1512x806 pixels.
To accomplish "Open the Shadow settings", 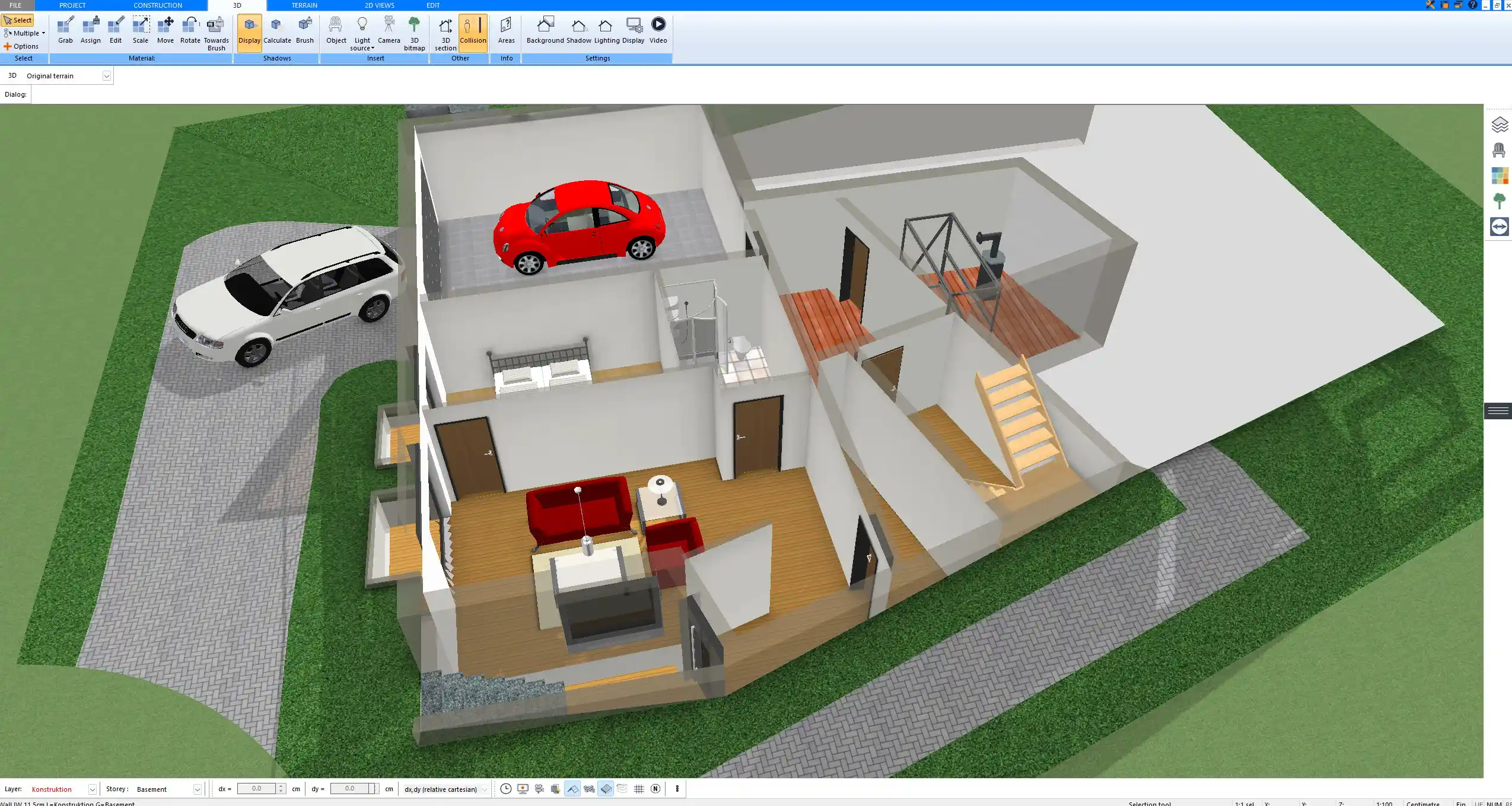I will pos(579,30).
